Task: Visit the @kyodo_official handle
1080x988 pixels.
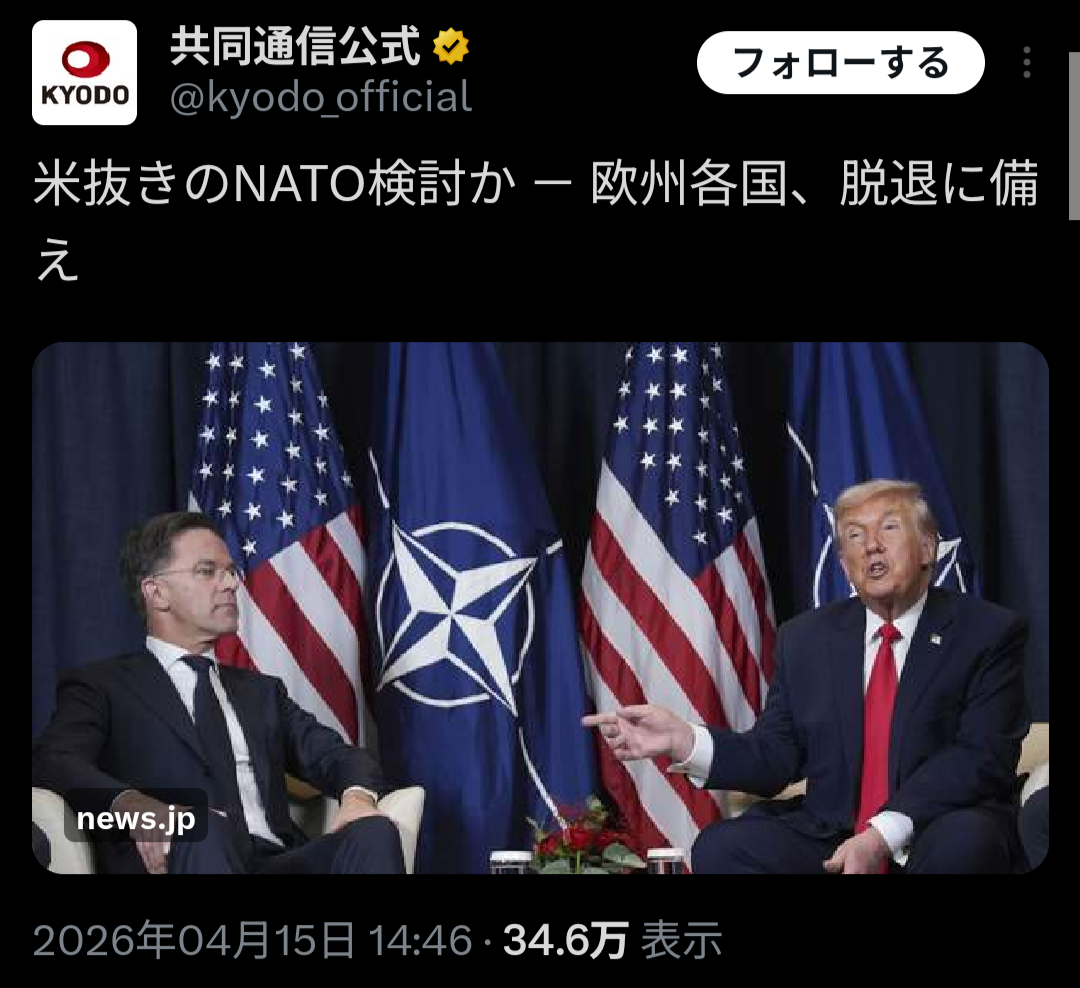Action: pos(321,97)
